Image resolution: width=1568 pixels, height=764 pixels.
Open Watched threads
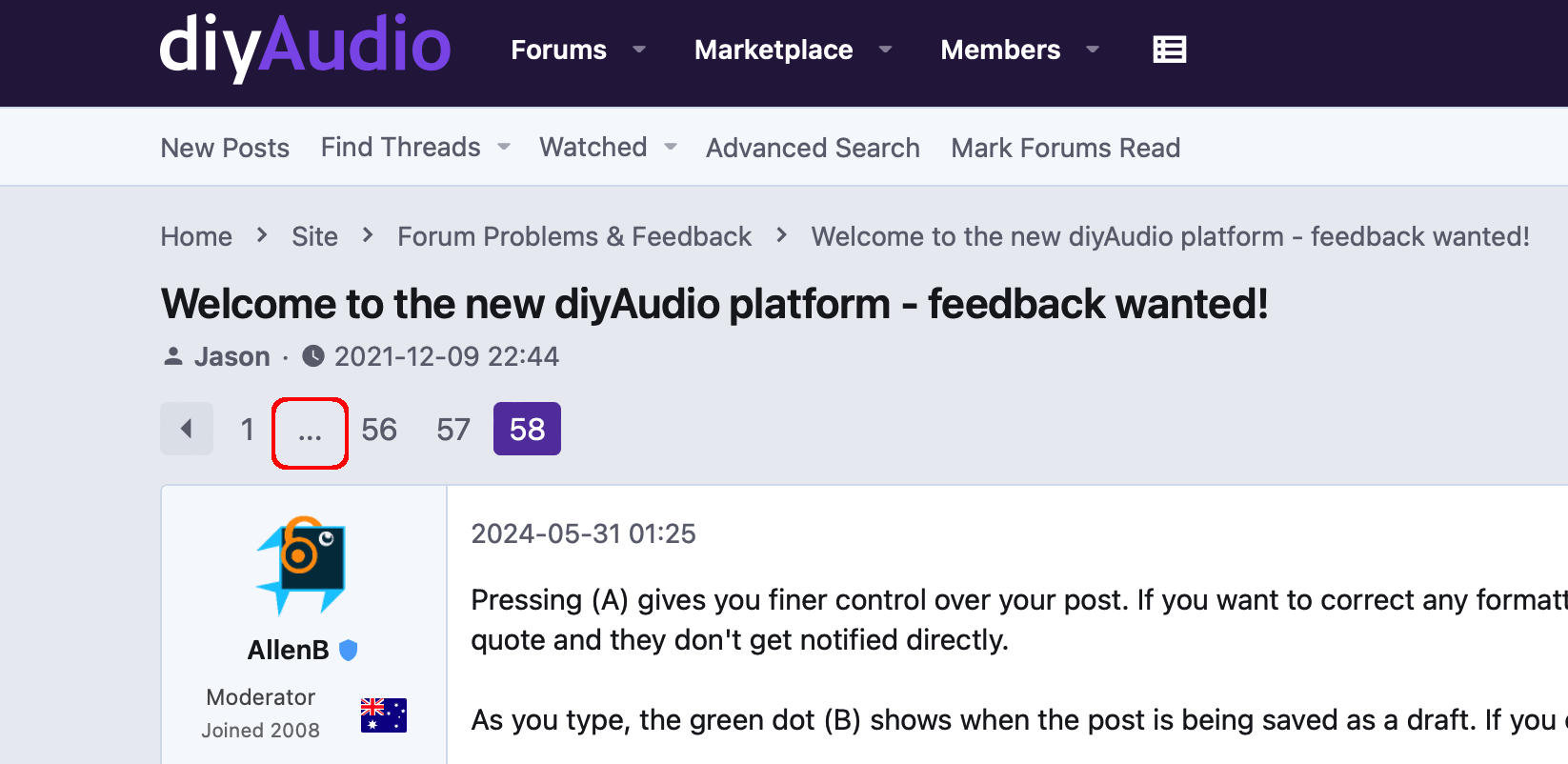point(593,148)
